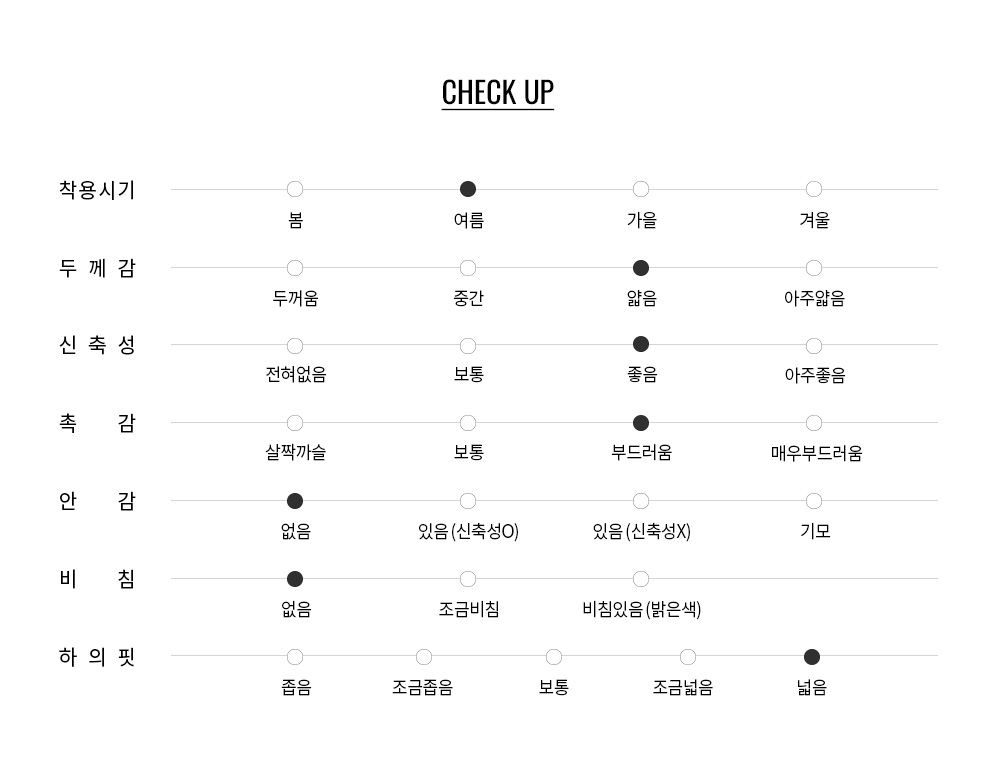Choose 겨울 in the 착용시기 row
1000x777 pixels.
pyautogui.click(x=814, y=189)
